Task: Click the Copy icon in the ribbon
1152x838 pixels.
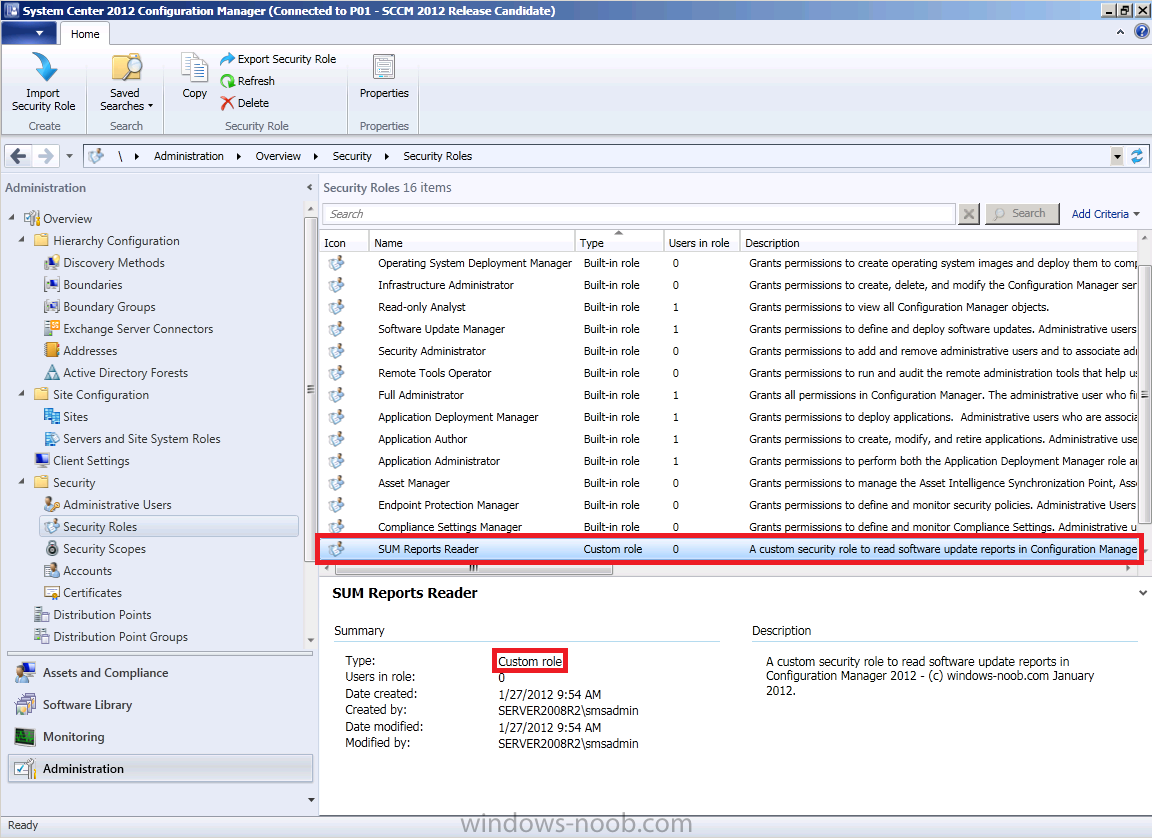Action: (x=195, y=68)
